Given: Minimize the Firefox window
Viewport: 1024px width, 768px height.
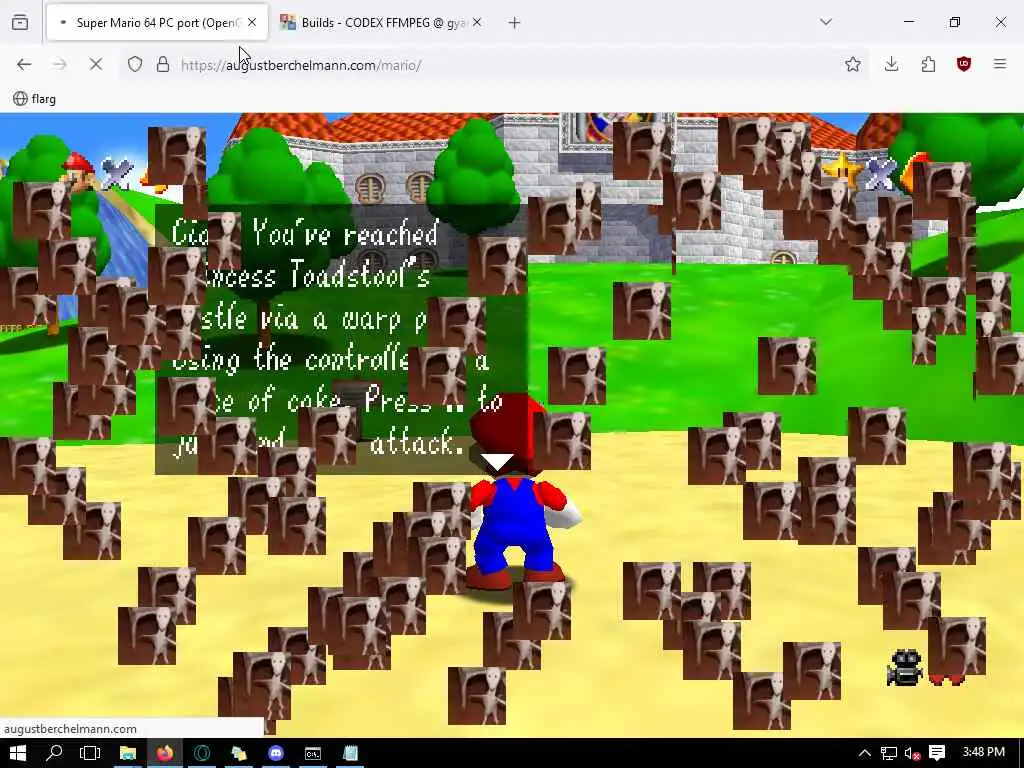Looking at the screenshot, I should coord(909,22).
